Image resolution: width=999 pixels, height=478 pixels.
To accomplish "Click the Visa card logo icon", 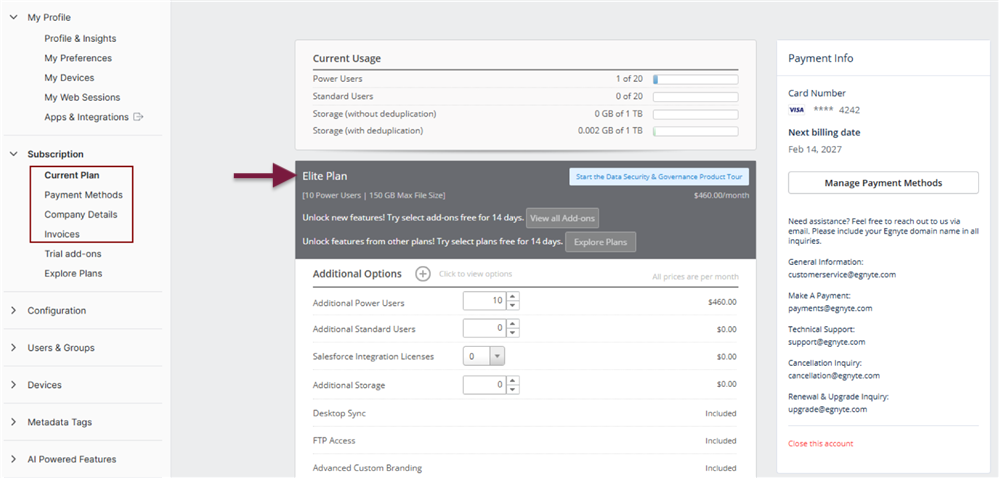I will click(796, 110).
